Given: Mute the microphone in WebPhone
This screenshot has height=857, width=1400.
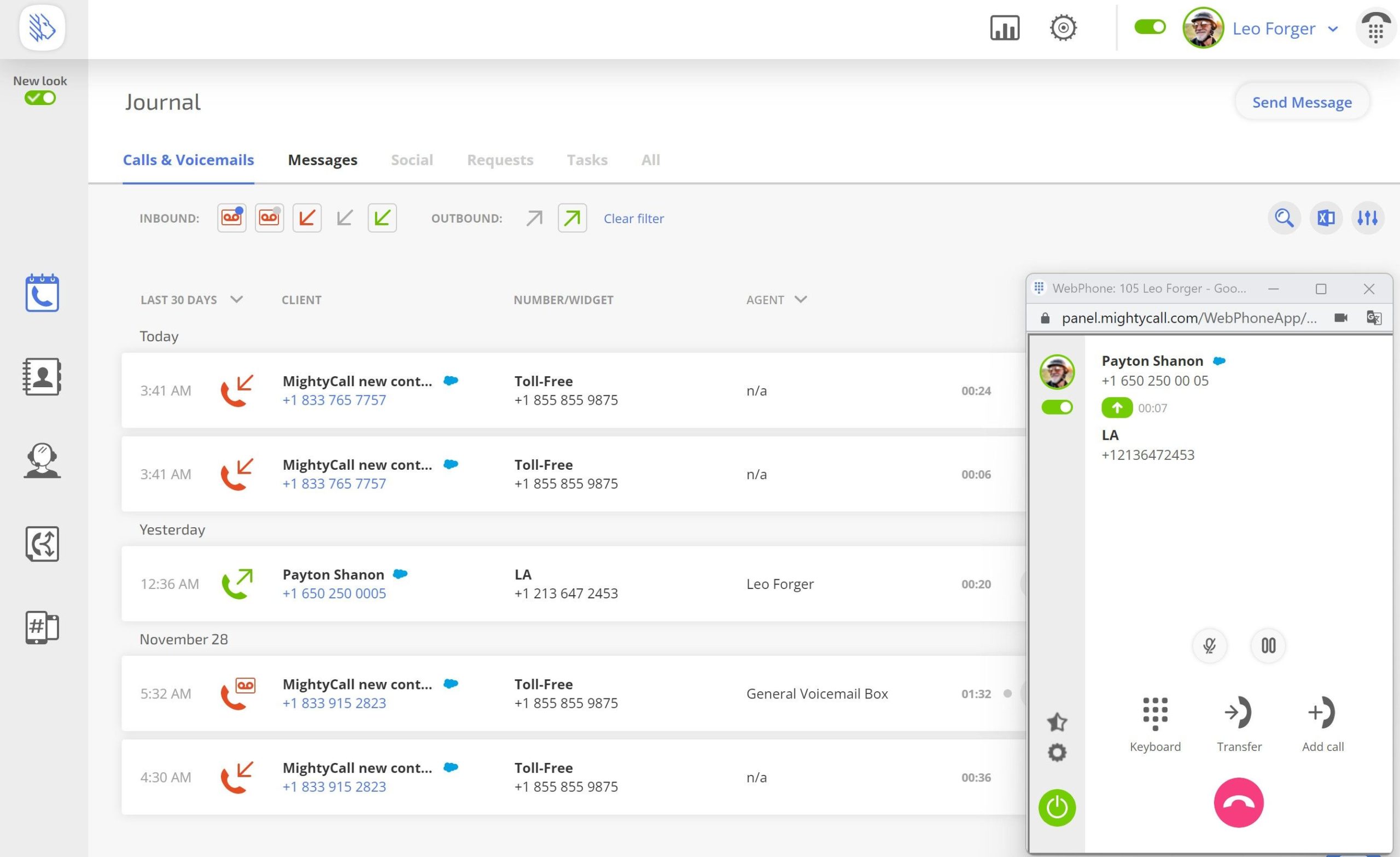Looking at the screenshot, I should pyautogui.click(x=1209, y=645).
